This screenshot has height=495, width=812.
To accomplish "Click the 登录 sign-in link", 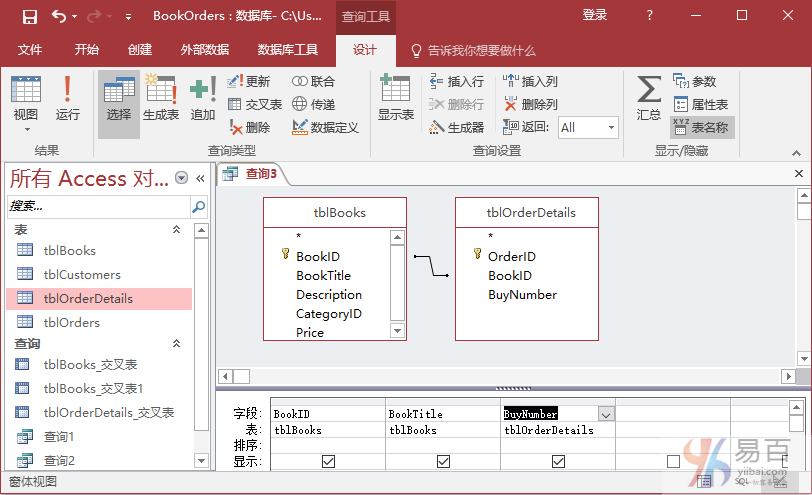I will [595, 15].
